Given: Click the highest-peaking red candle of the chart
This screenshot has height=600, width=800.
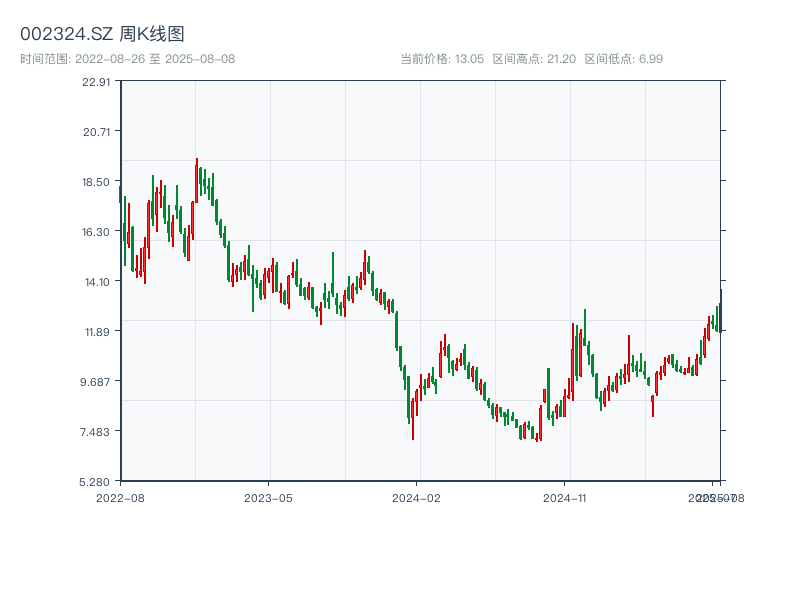Looking at the screenshot, I should click(x=196, y=180).
